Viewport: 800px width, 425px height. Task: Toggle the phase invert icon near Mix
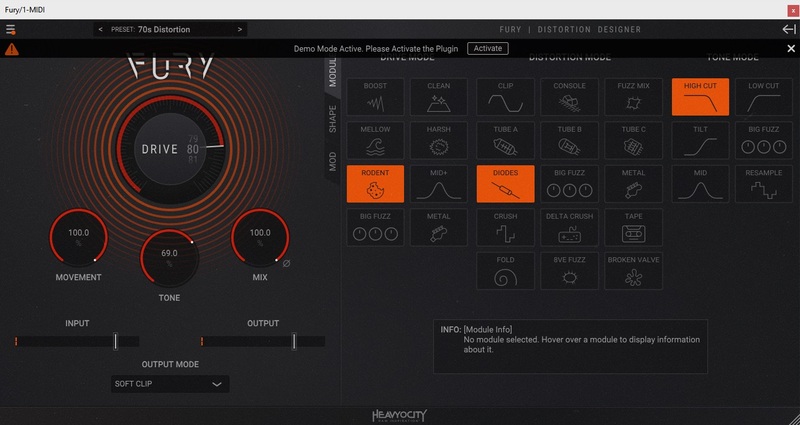point(286,264)
